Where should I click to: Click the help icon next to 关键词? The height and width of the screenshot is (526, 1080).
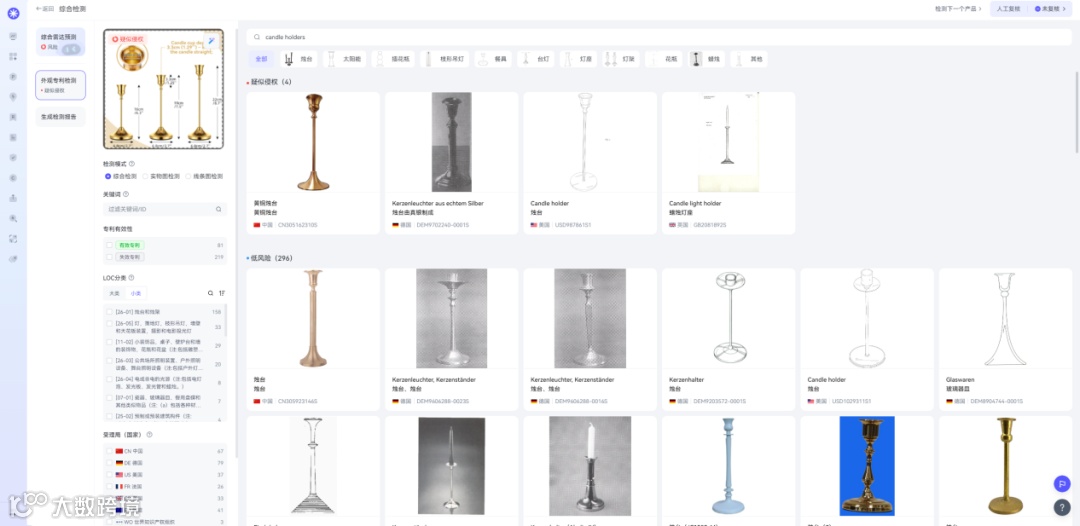tap(125, 194)
